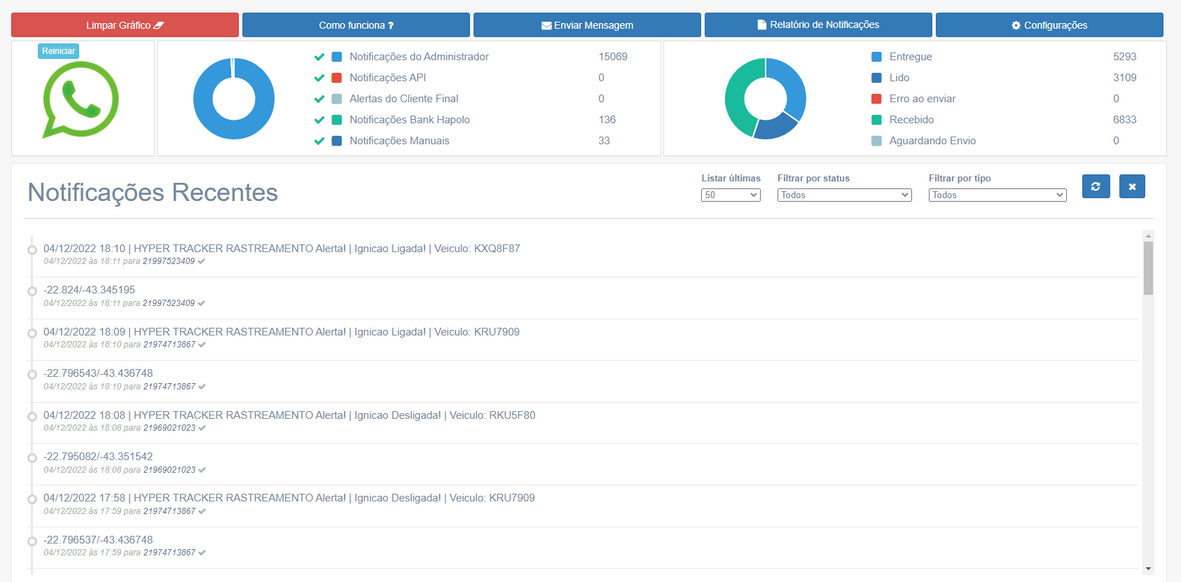Viewport: 1181px width, 582px height.
Task: Click the Erro ao enviar red swatch
Action: pyautogui.click(x=877, y=99)
